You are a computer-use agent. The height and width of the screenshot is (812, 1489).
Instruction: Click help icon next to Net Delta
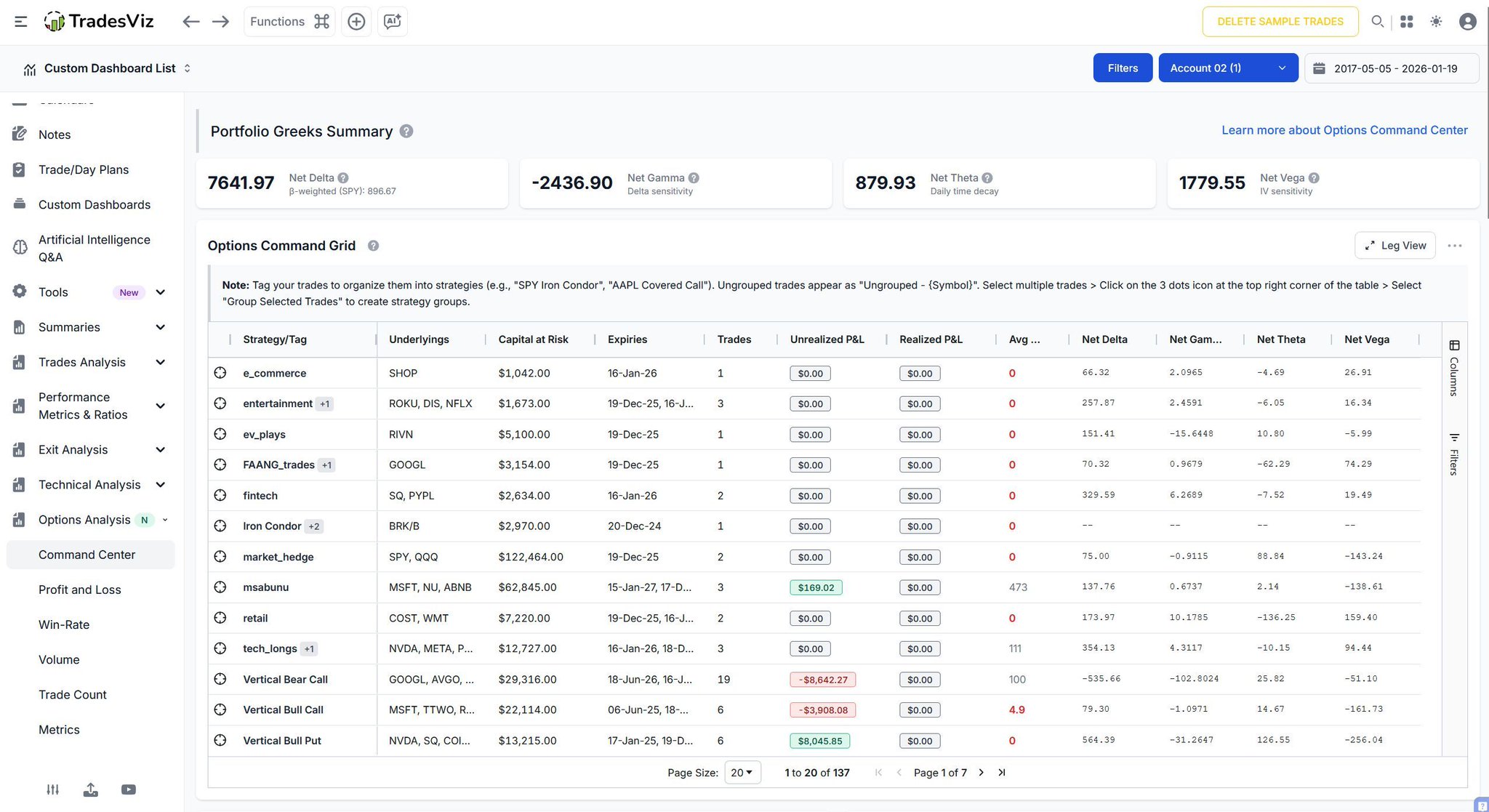343,178
